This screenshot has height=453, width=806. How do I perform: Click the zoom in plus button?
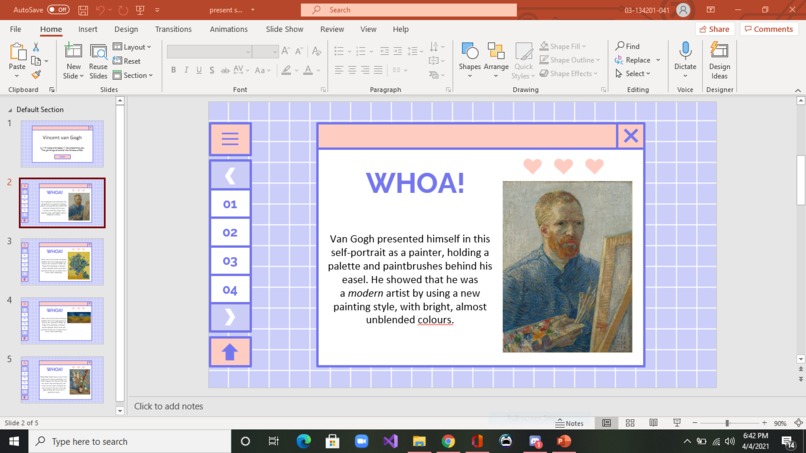pyautogui.click(x=764, y=423)
